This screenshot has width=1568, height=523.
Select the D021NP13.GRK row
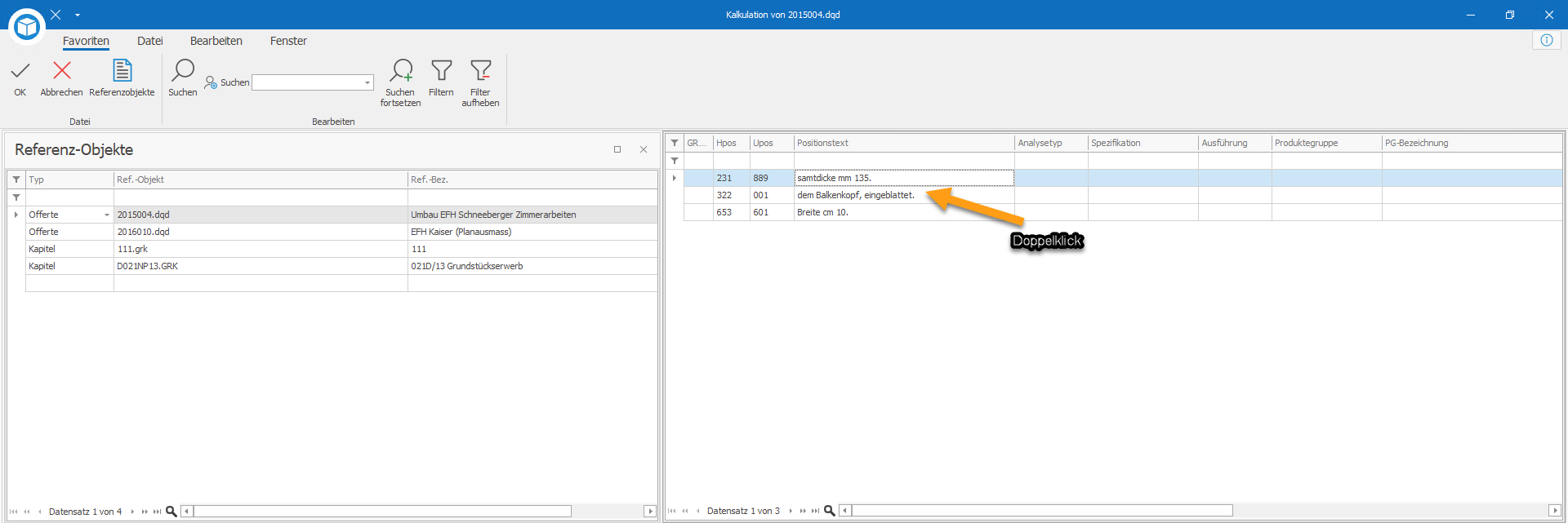(x=341, y=266)
